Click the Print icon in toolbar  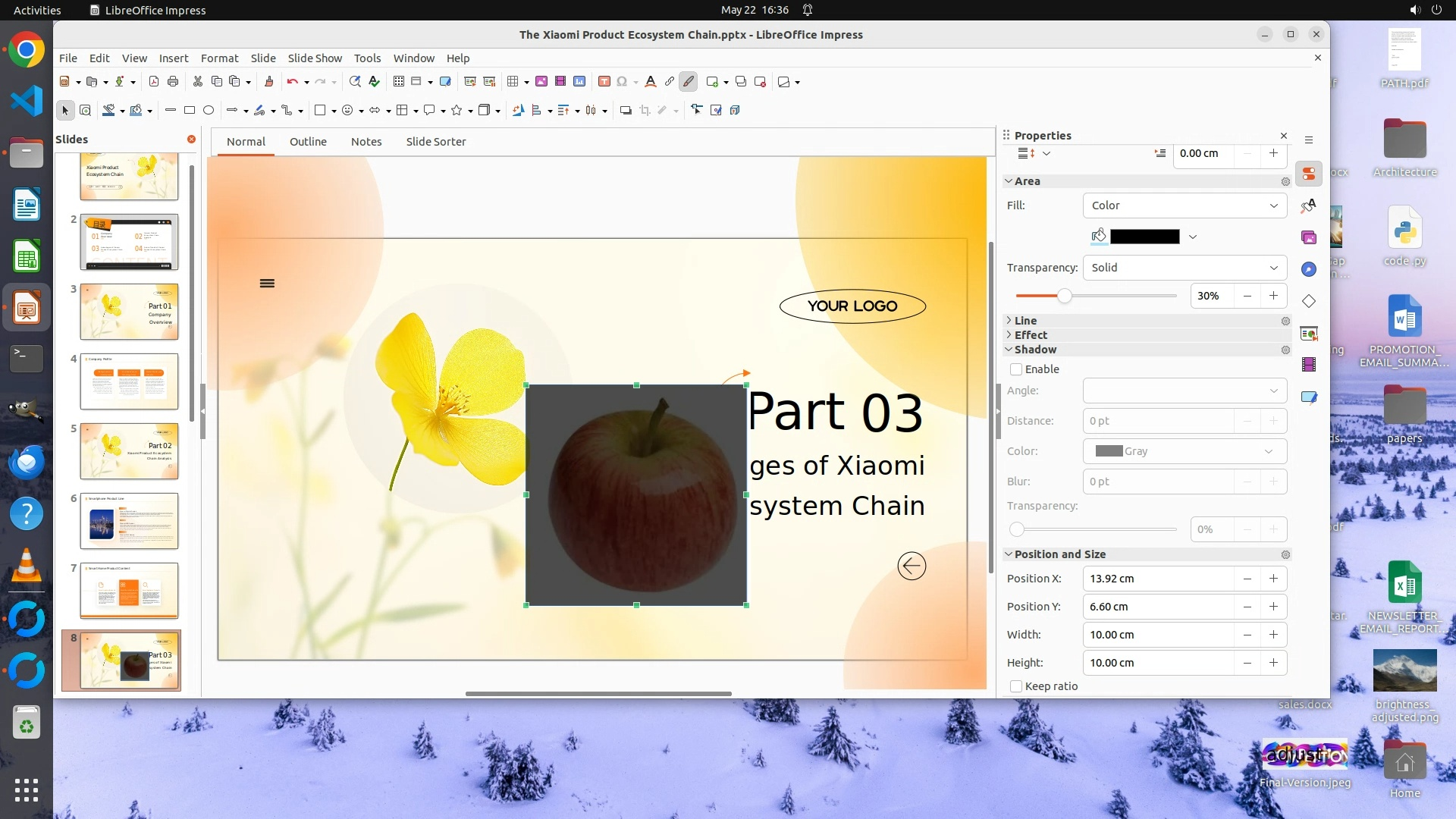click(x=173, y=82)
